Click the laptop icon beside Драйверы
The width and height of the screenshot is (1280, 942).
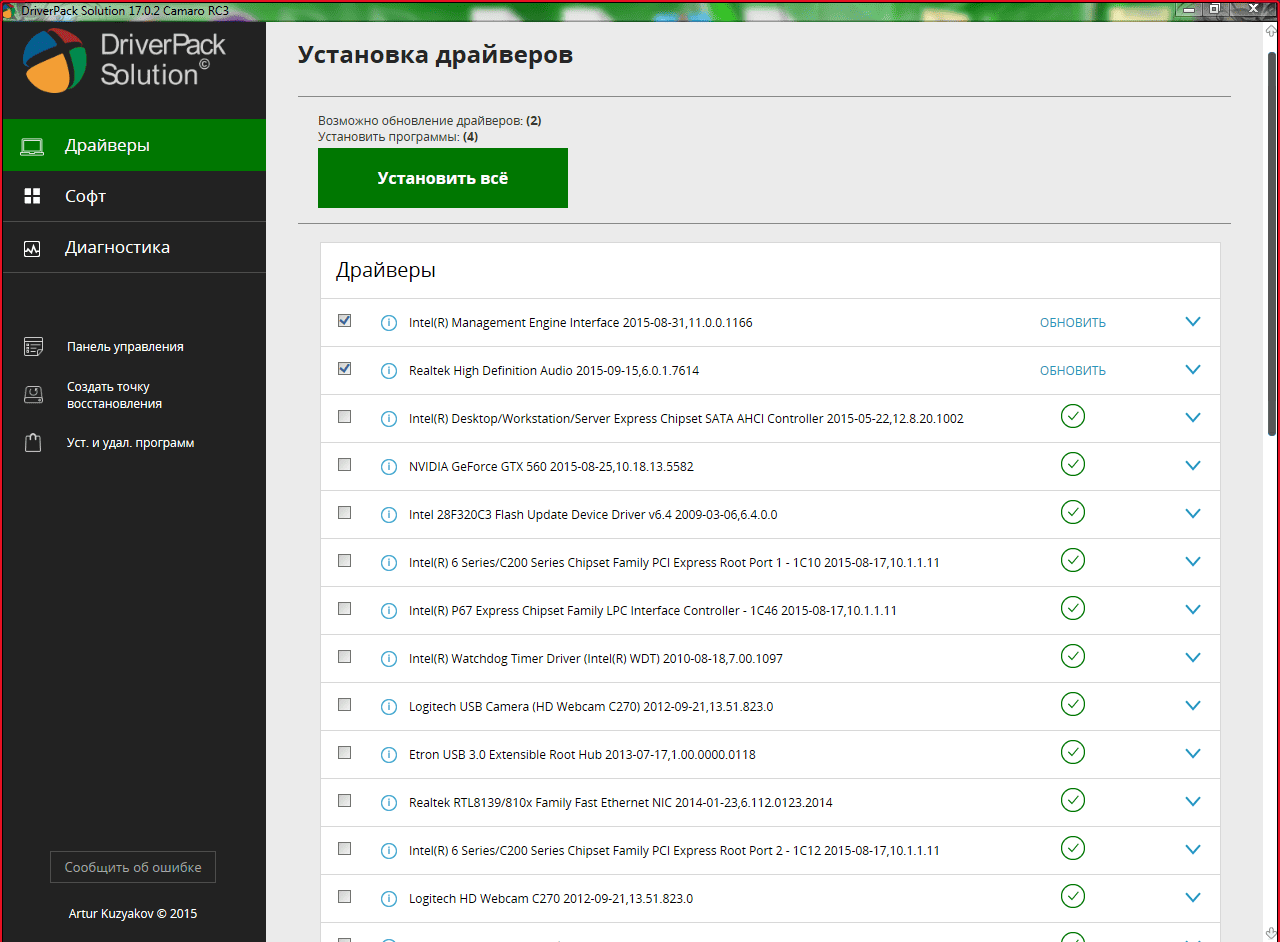click(x=33, y=146)
